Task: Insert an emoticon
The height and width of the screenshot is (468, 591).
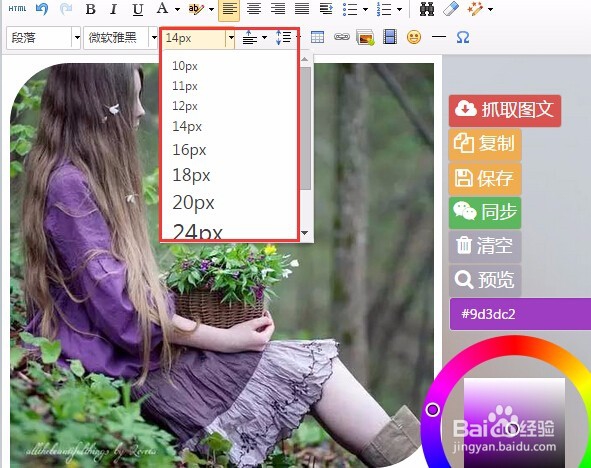Action: point(414,37)
